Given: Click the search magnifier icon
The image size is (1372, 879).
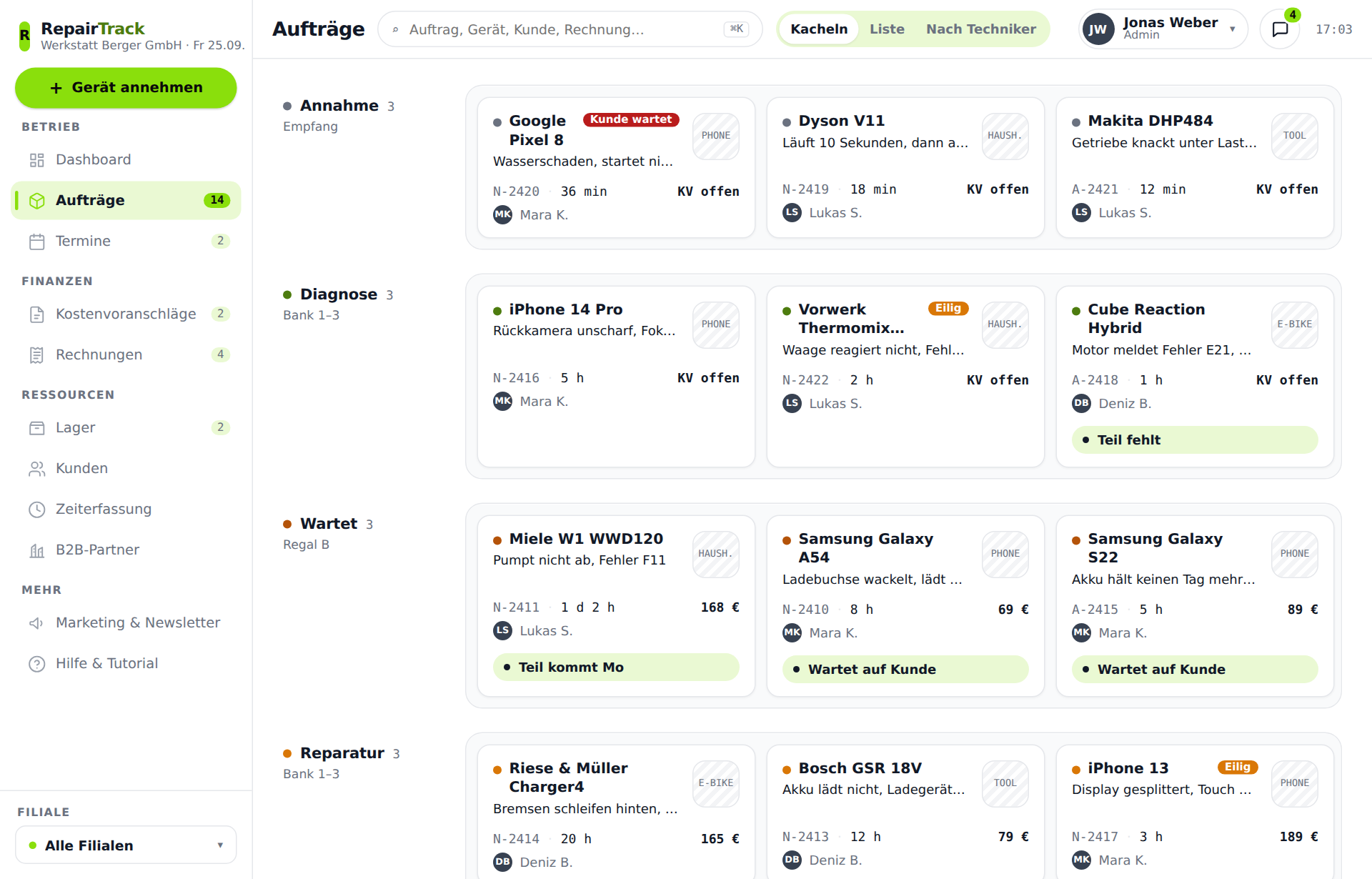Looking at the screenshot, I should pyautogui.click(x=395, y=29).
